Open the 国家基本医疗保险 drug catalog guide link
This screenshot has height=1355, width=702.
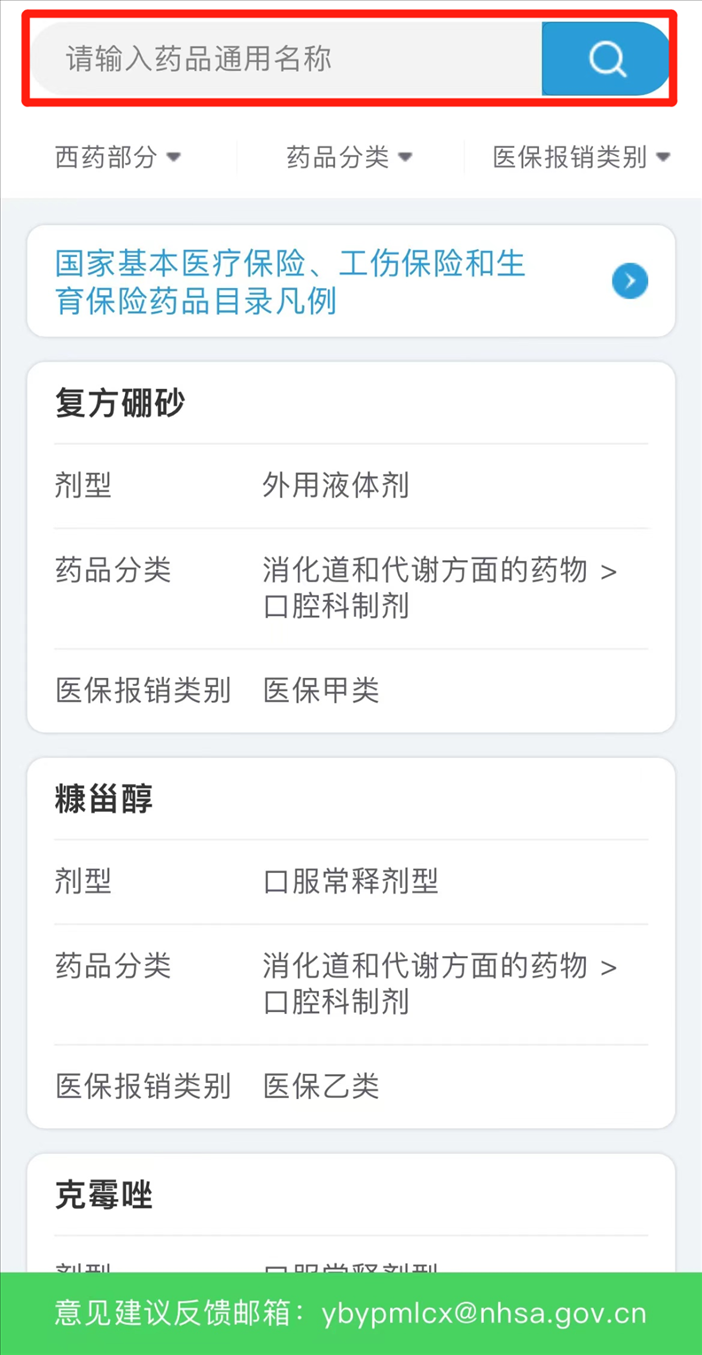tap(290, 282)
